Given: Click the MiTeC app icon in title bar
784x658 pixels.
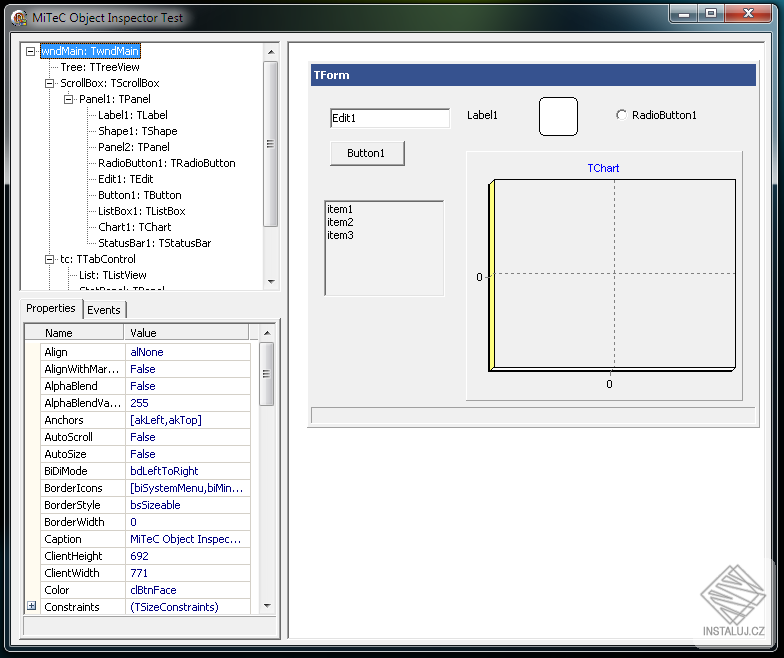Looking at the screenshot, I should coord(19,18).
